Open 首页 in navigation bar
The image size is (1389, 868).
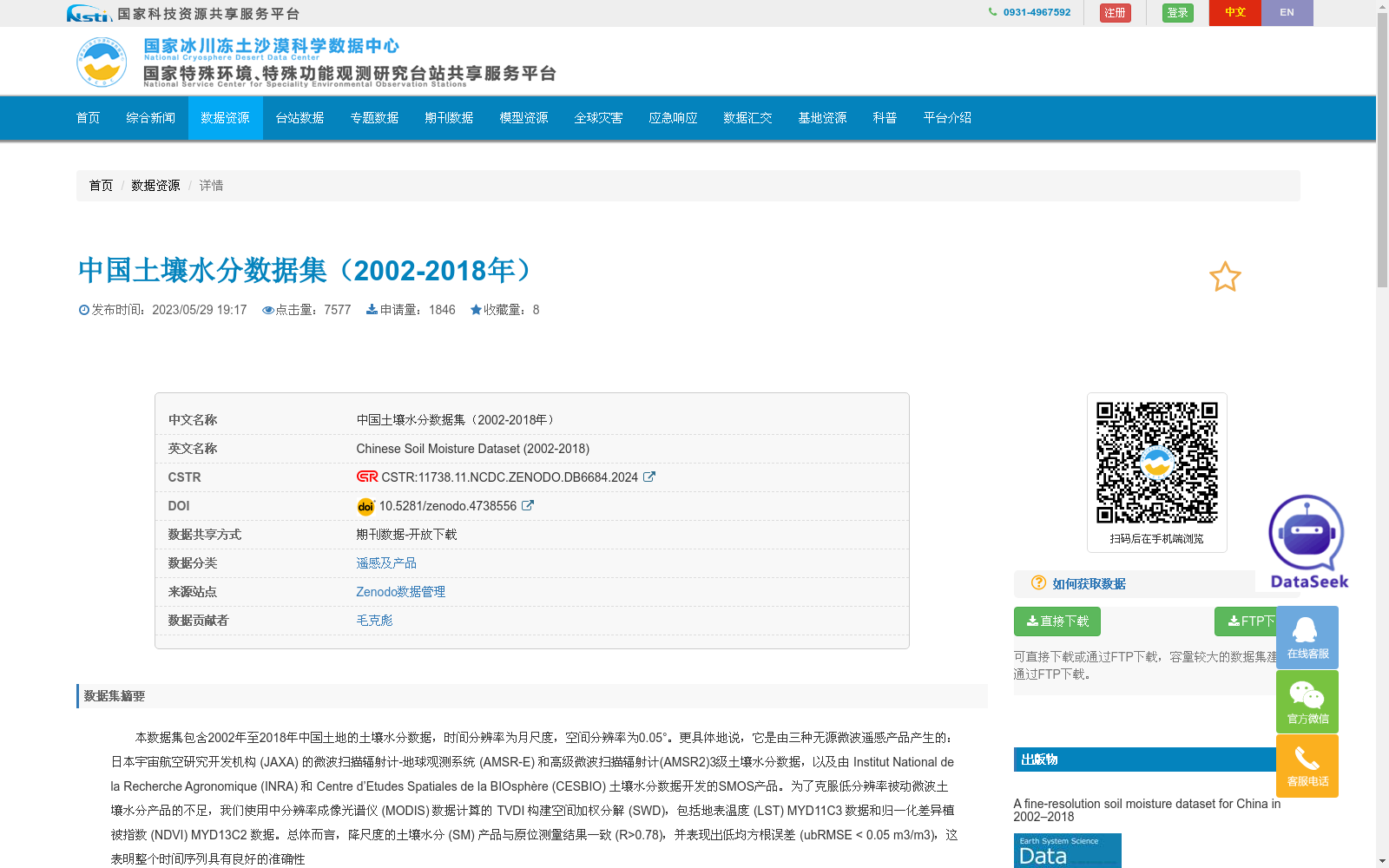(x=89, y=118)
